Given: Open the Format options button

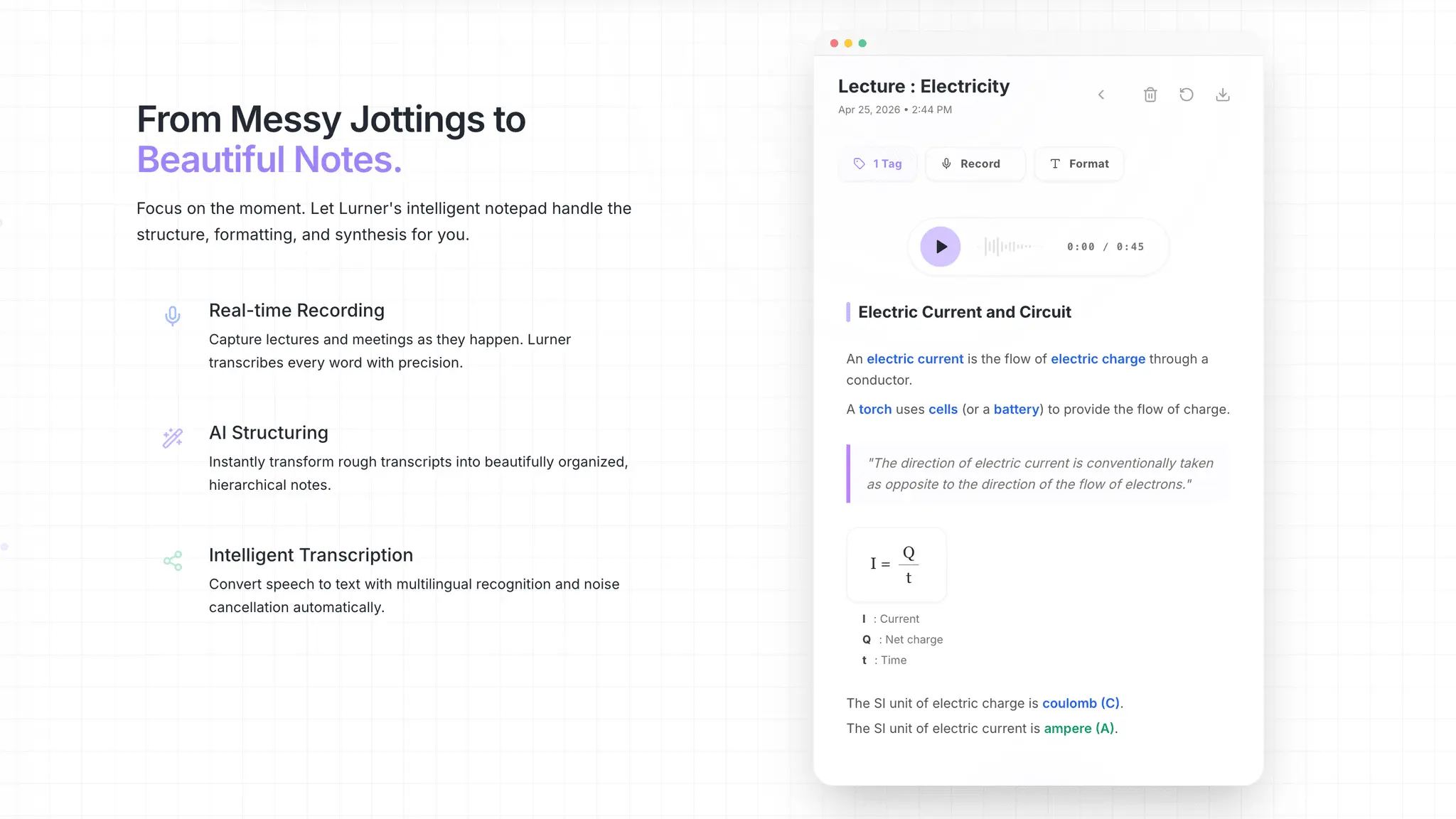Looking at the screenshot, I should [x=1079, y=164].
